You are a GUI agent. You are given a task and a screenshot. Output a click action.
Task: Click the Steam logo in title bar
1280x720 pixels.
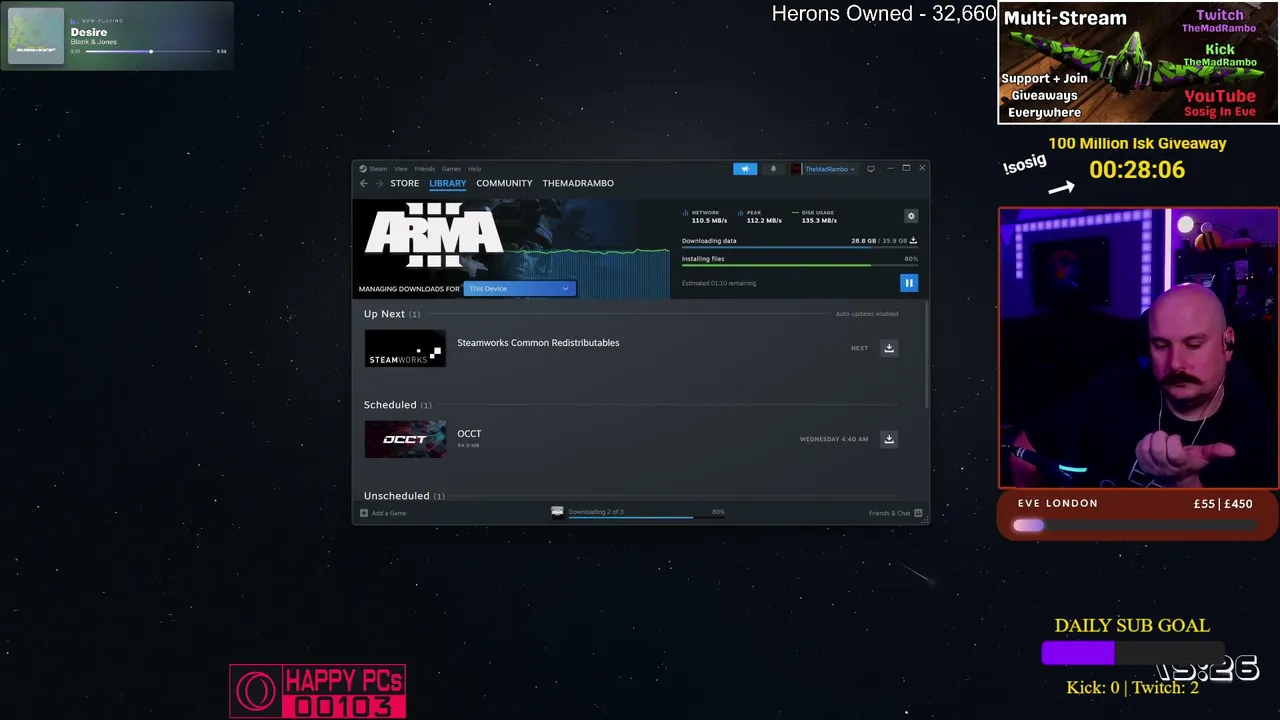(x=363, y=169)
